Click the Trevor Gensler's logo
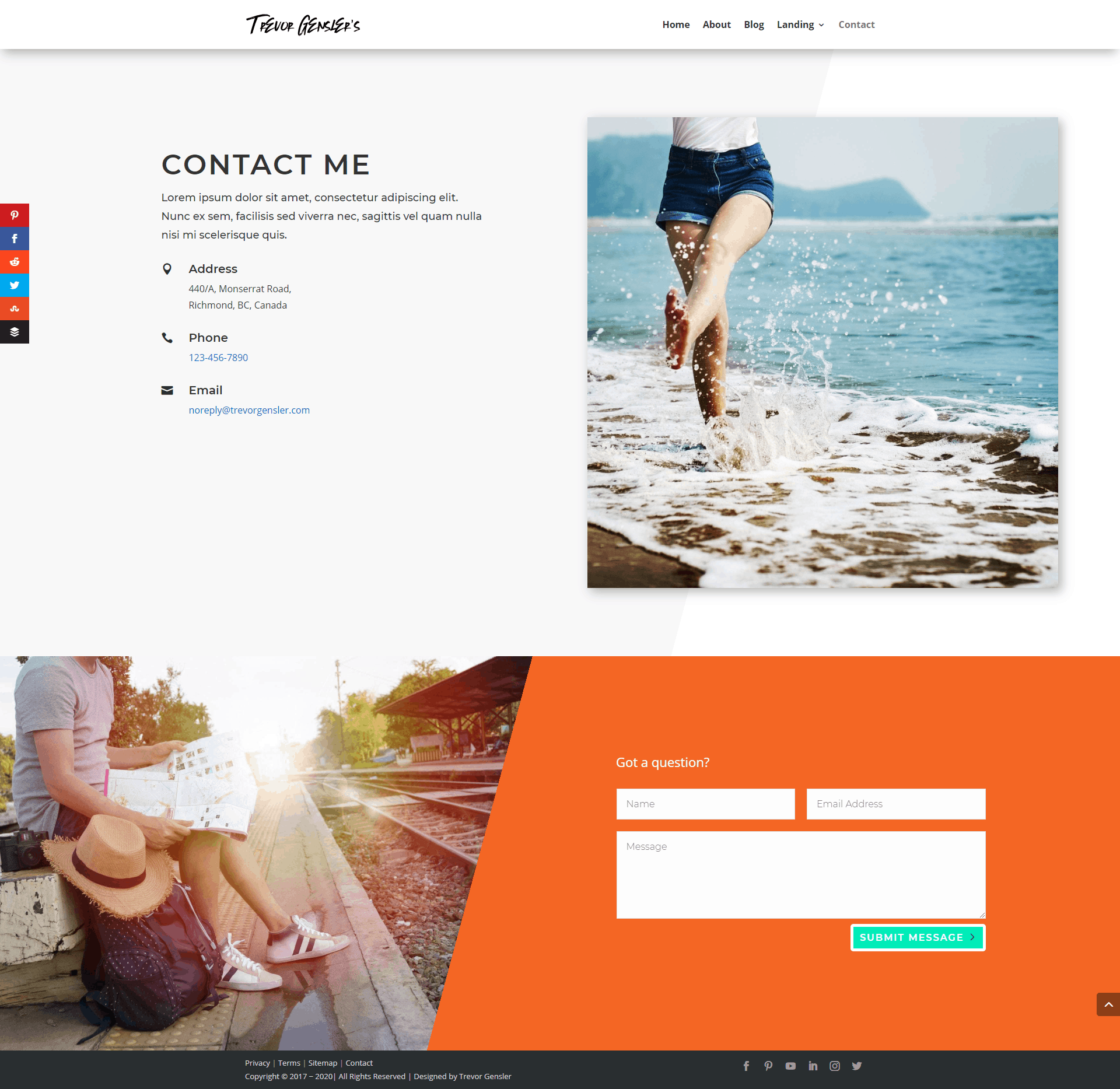The image size is (1120, 1089). [303, 24]
